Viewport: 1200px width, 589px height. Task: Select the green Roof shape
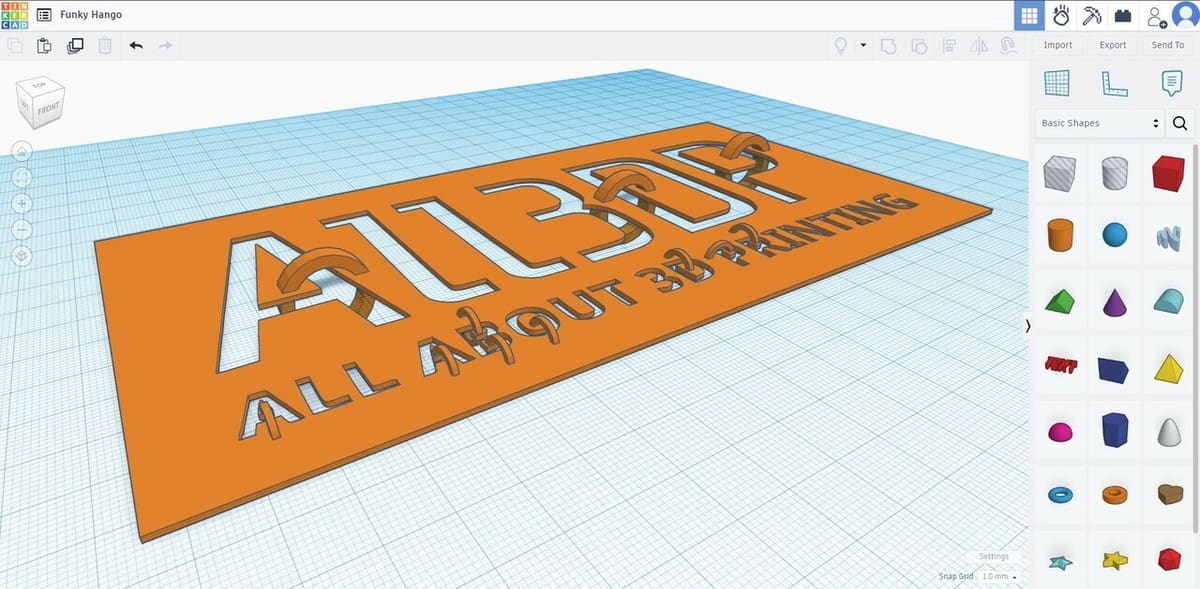point(1059,301)
